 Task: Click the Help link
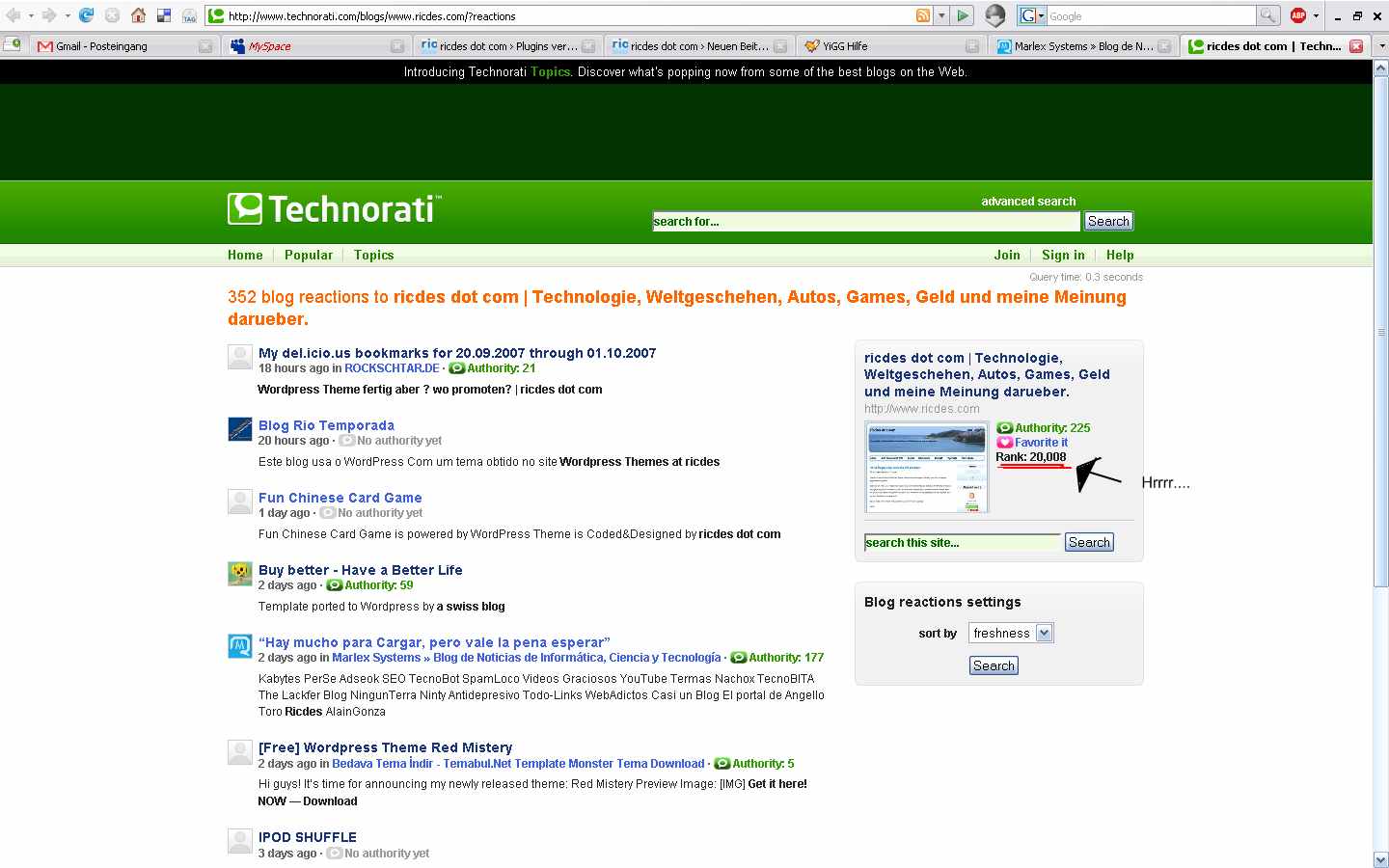tap(1120, 255)
